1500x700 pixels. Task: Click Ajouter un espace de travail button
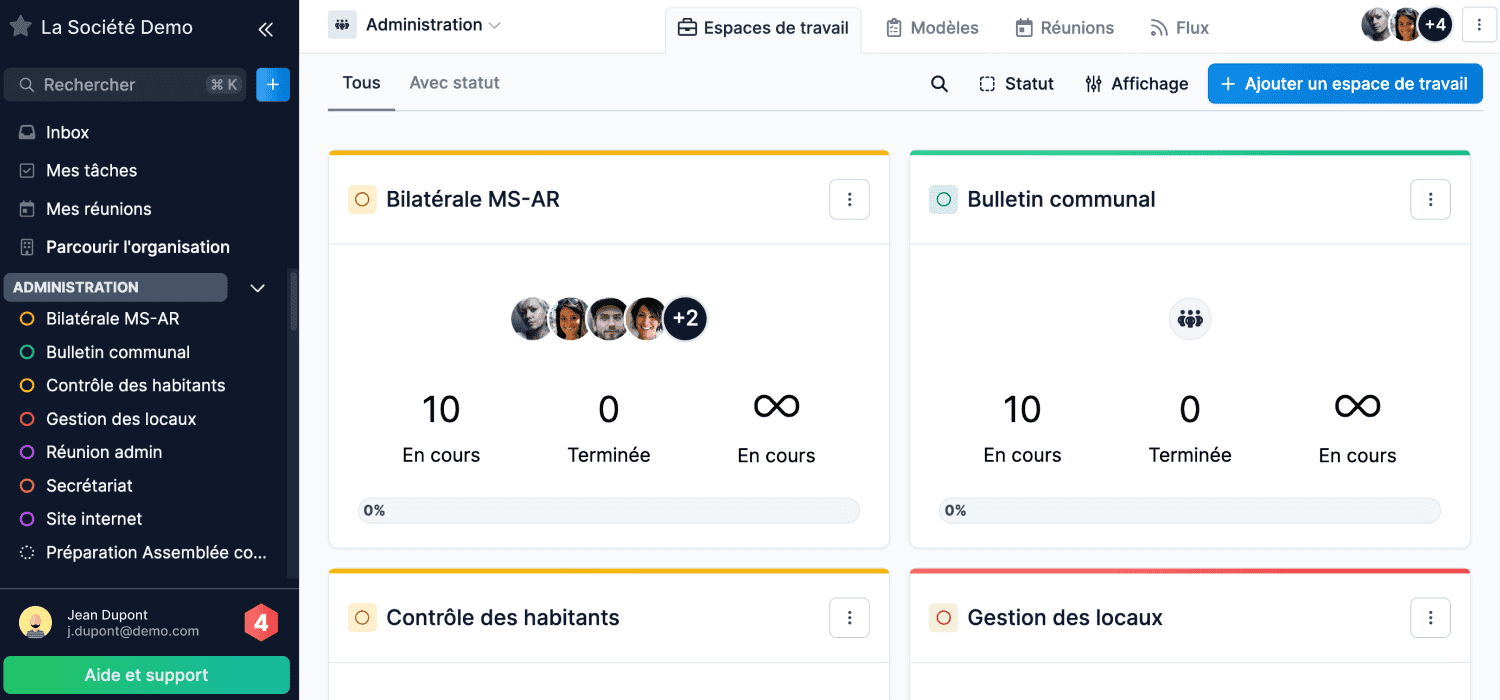point(1344,84)
